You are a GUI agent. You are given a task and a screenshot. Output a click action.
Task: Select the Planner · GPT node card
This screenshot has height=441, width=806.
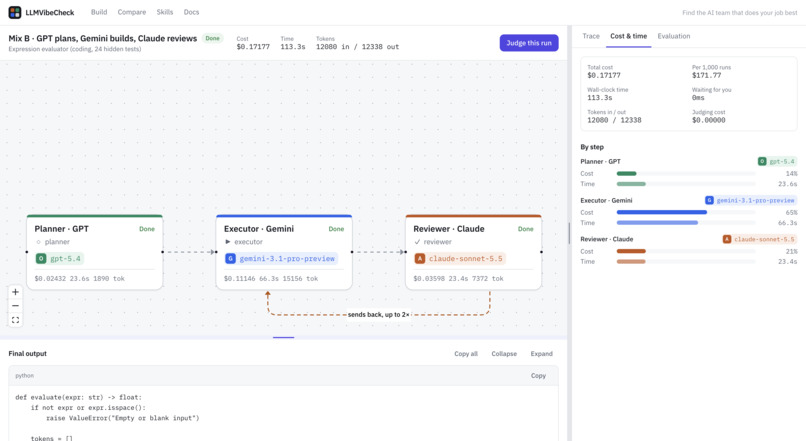95,252
